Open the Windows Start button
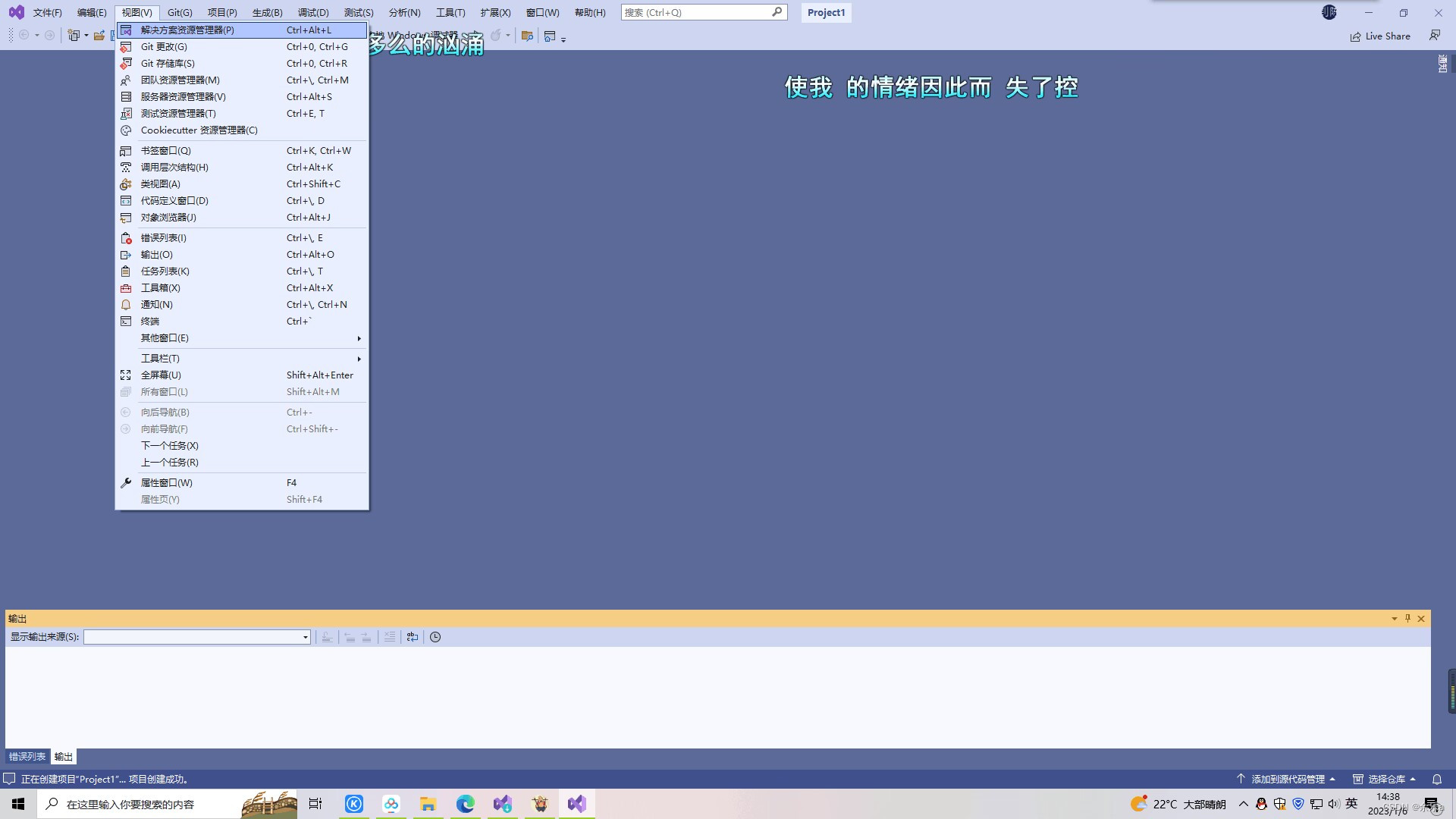Screen dimensions: 1456x819 pyautogui.click(x=18, y=804)
